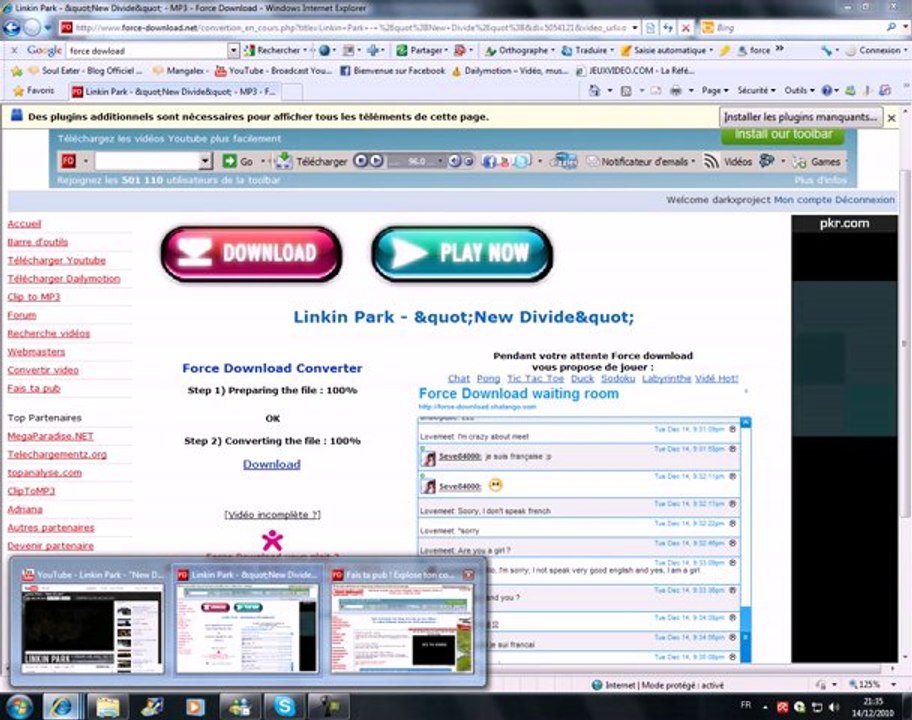Click the volume speaker tray icon
The image size is (912, 720).
pyautogui.click(x=834, y=707)
